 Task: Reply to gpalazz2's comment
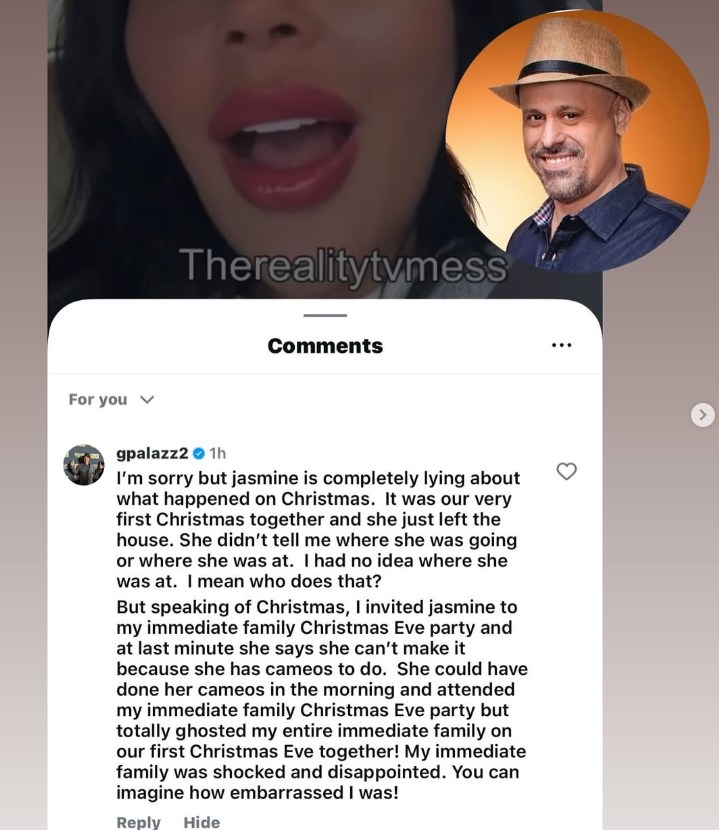[x=138, y=822]
